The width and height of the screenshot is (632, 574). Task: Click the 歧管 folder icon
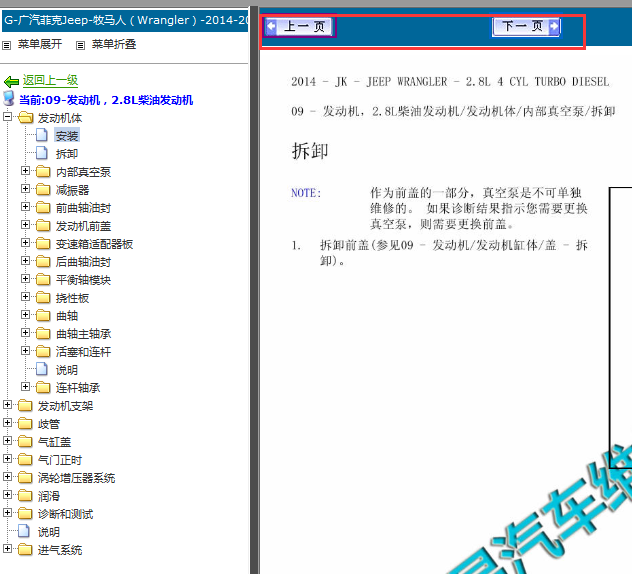coord(25,423)
